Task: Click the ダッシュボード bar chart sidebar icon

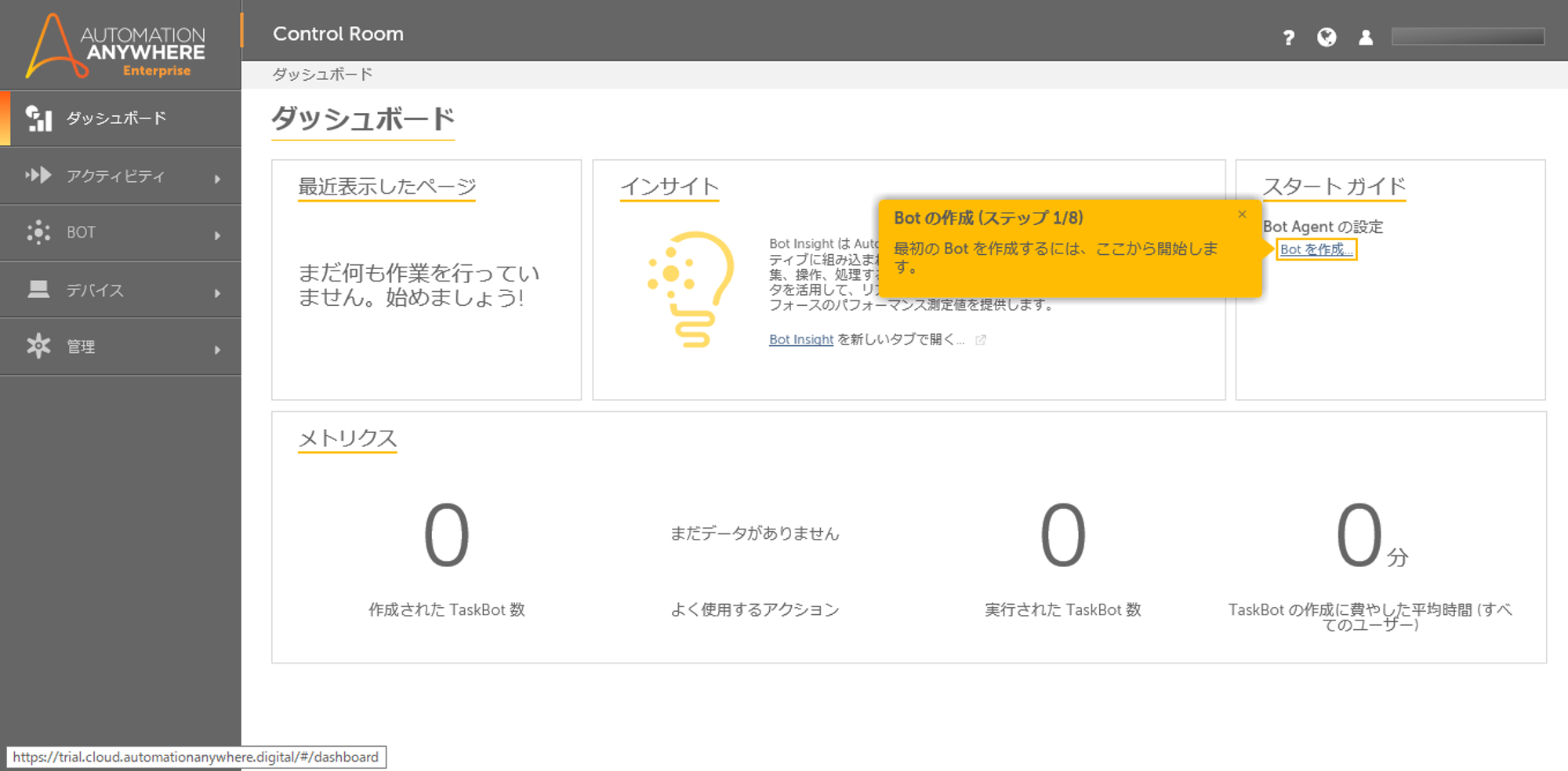Action: tap(38, 118)
